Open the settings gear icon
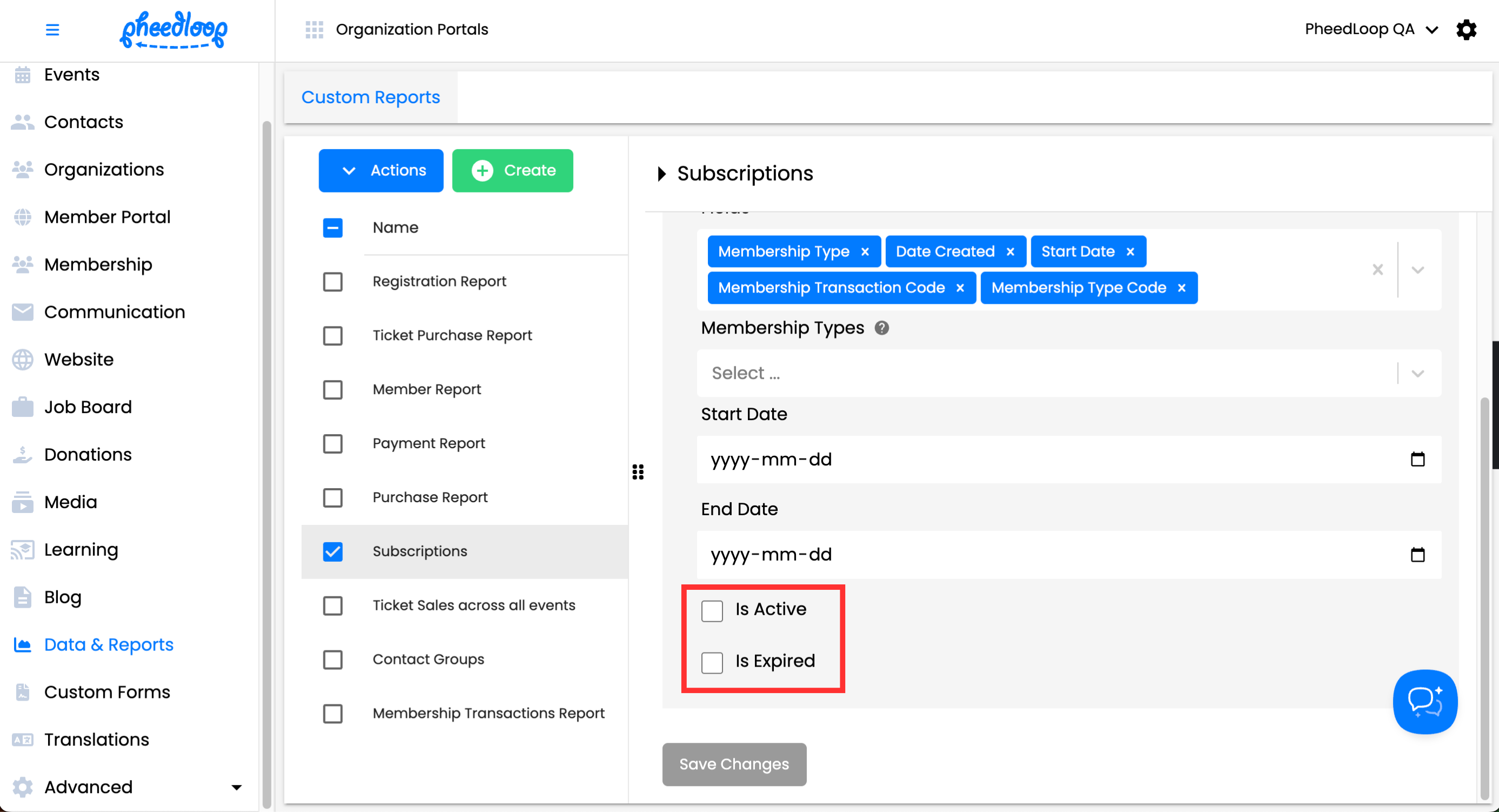 tap(1466, 29)
